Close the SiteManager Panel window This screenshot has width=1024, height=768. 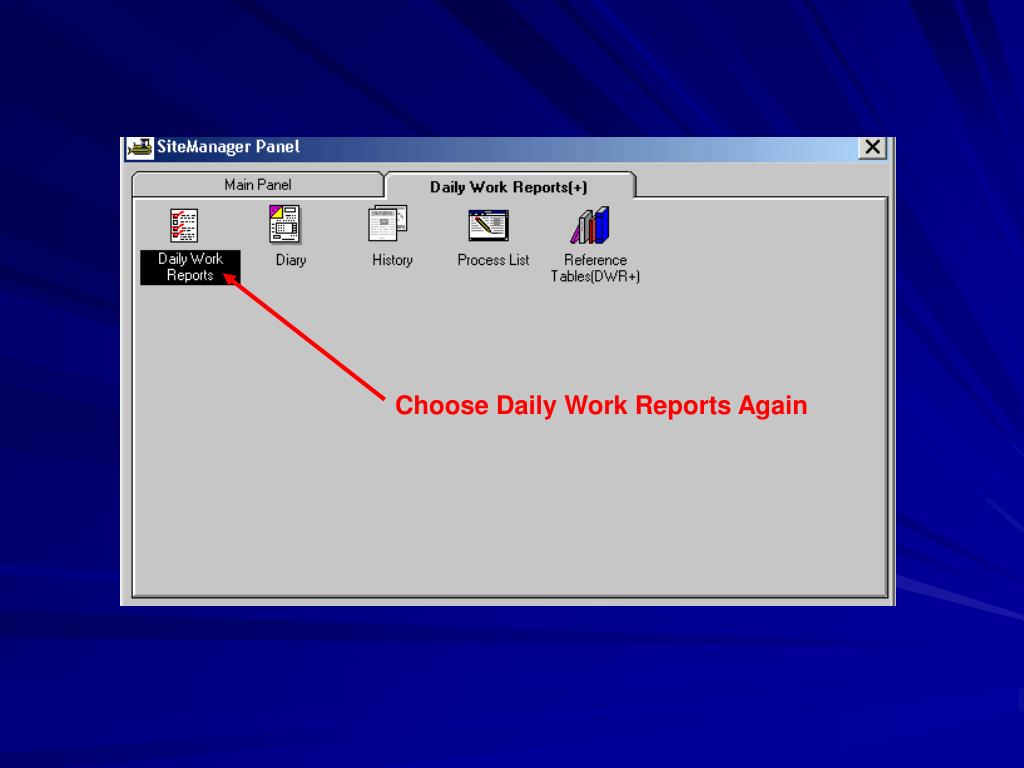tap(872, 148)
